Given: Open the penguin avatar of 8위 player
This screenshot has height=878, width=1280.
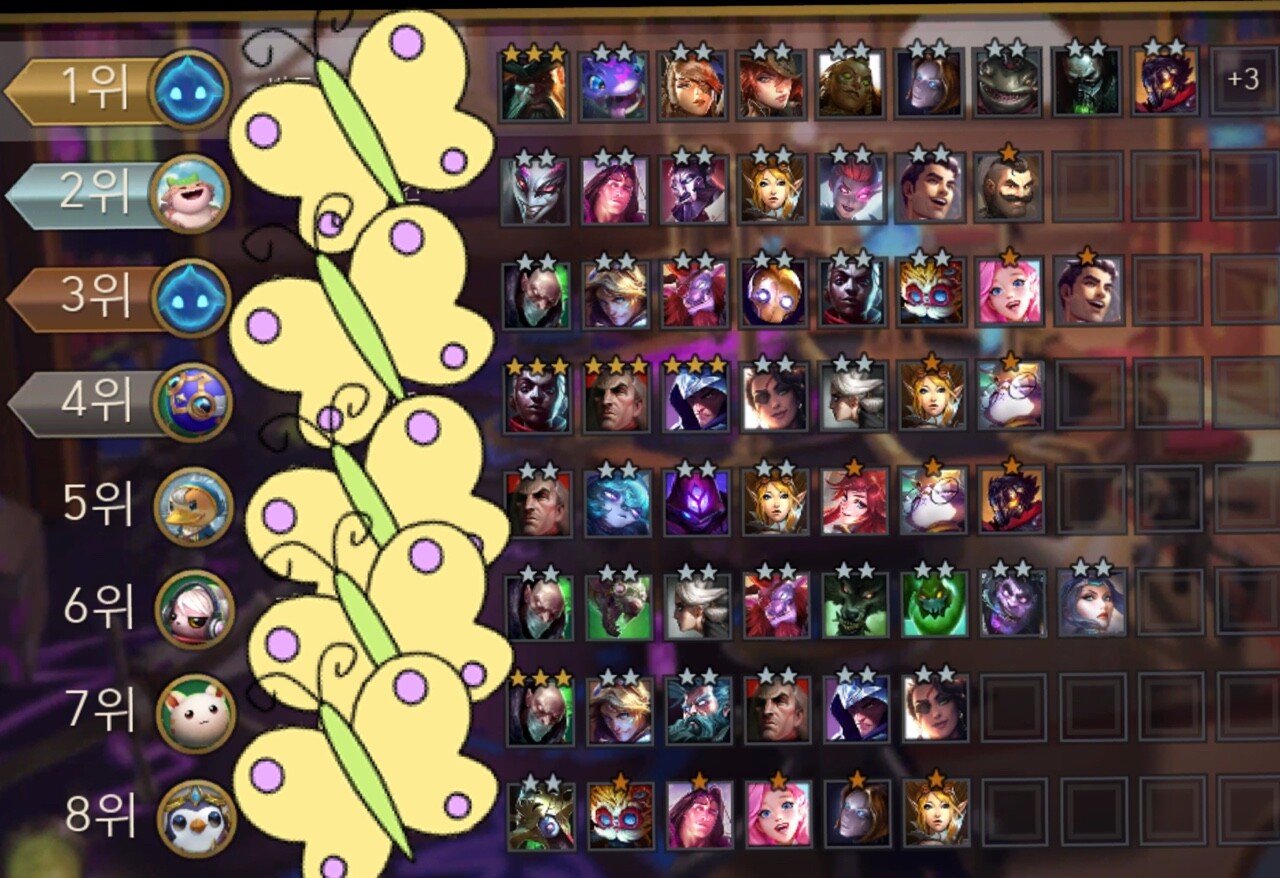Looking at the screenshot, I should click(197, 819).
